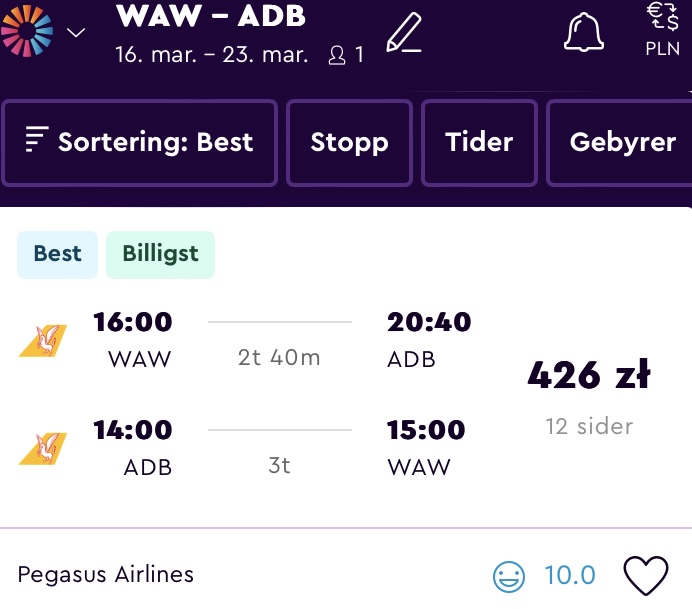Click the outbound Pegasus airline logo

[43, 340]
